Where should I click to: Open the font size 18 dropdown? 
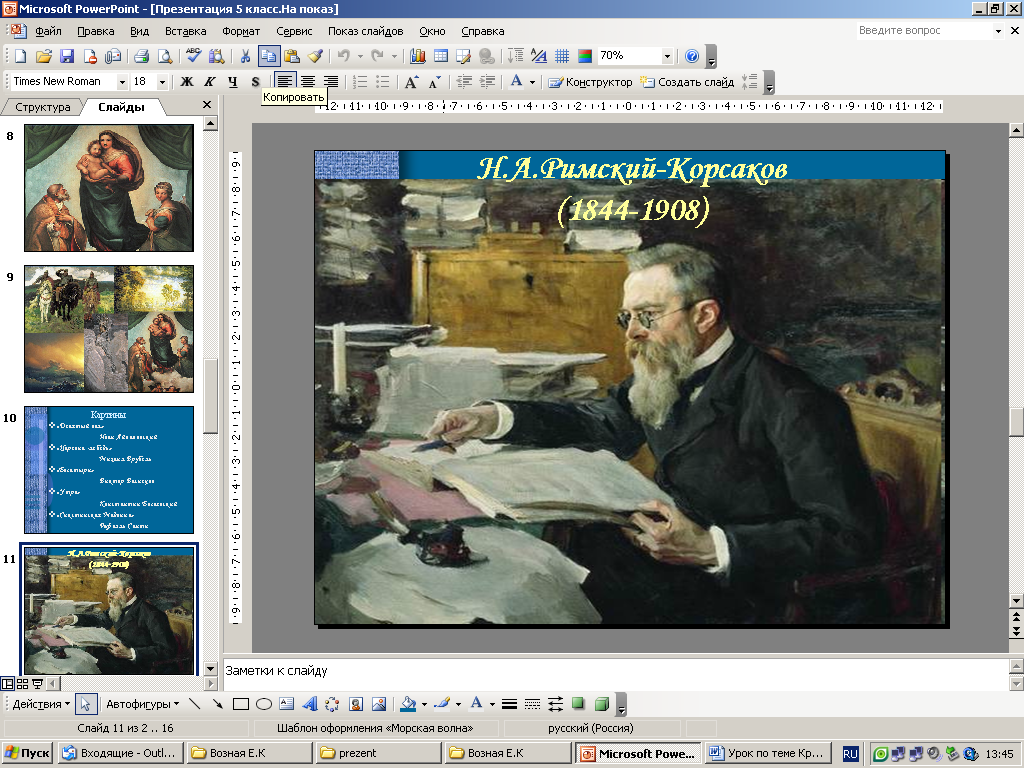pyautogui.click(x=162, y=82)
